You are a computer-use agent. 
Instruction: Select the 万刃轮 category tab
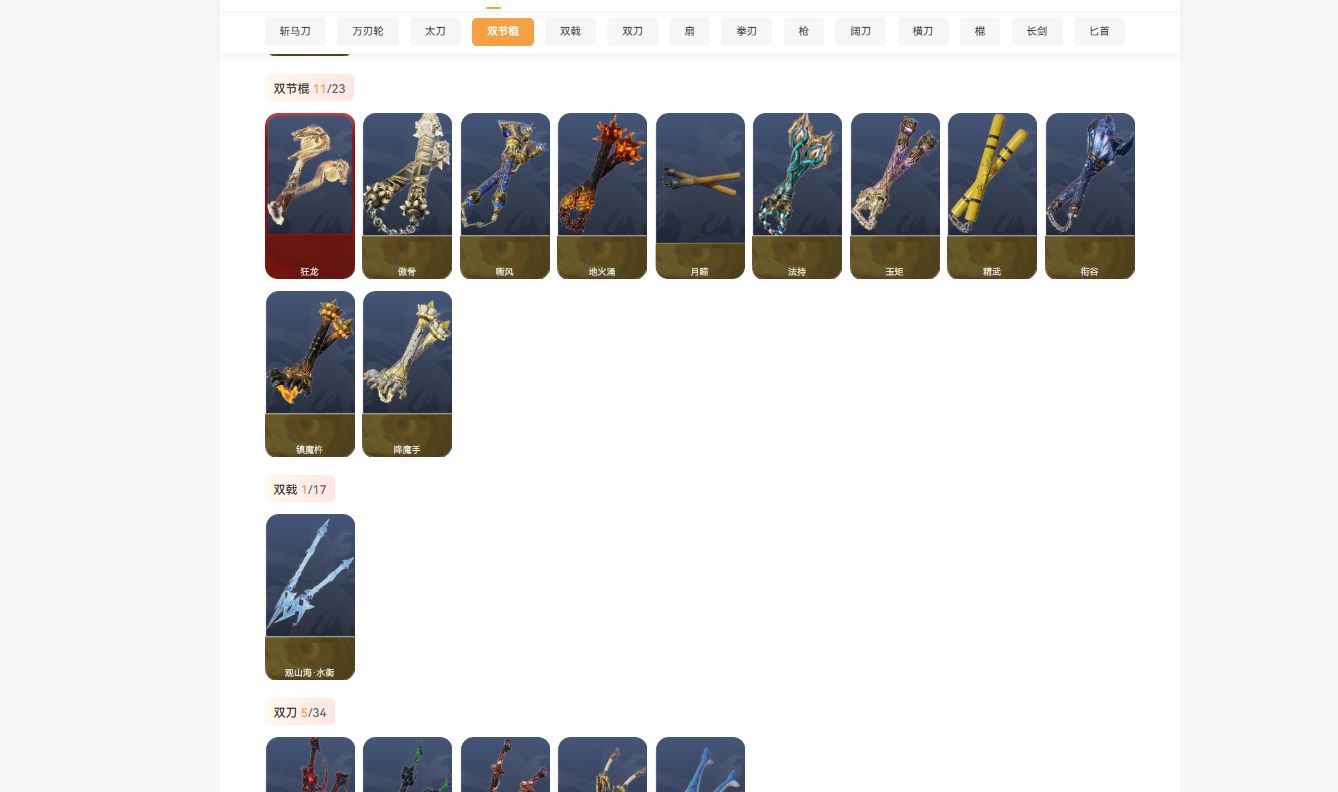[x=367, y=32]
